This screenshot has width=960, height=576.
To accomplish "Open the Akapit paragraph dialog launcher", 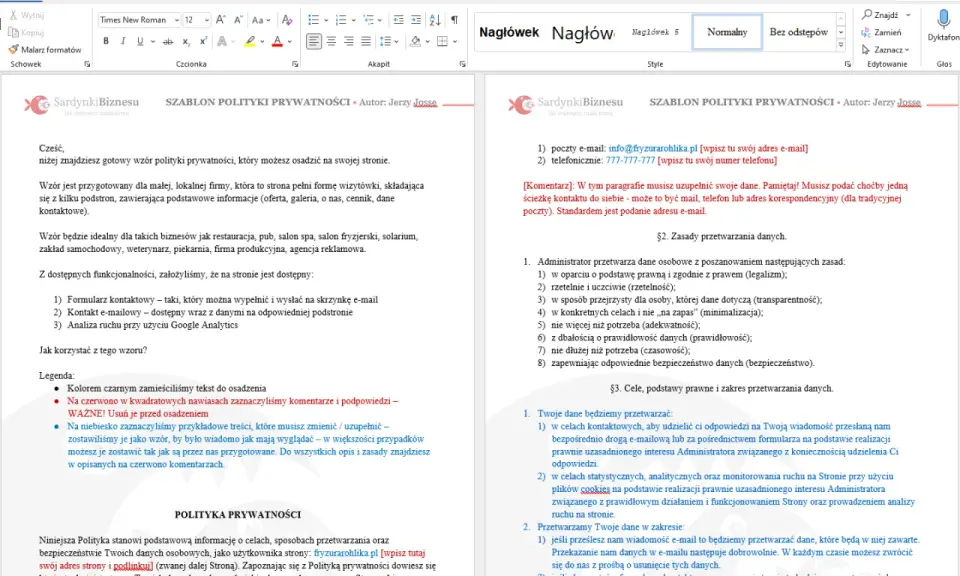I will [x=462, y=64].
